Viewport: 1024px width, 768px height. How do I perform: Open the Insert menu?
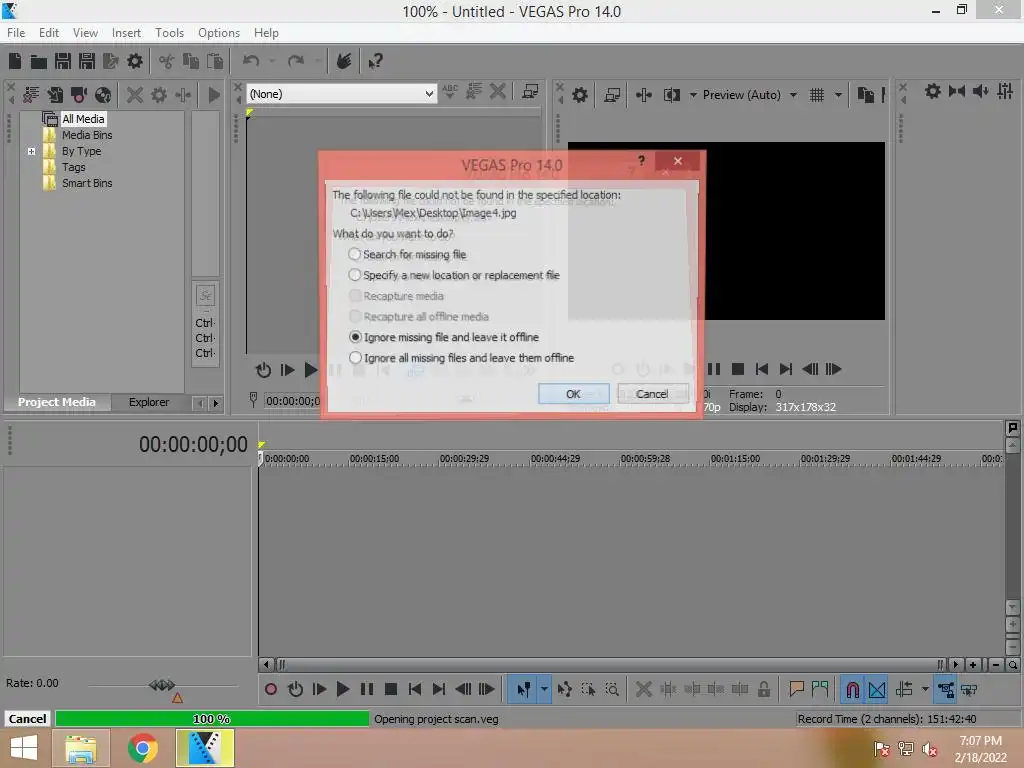click(126, 33)
